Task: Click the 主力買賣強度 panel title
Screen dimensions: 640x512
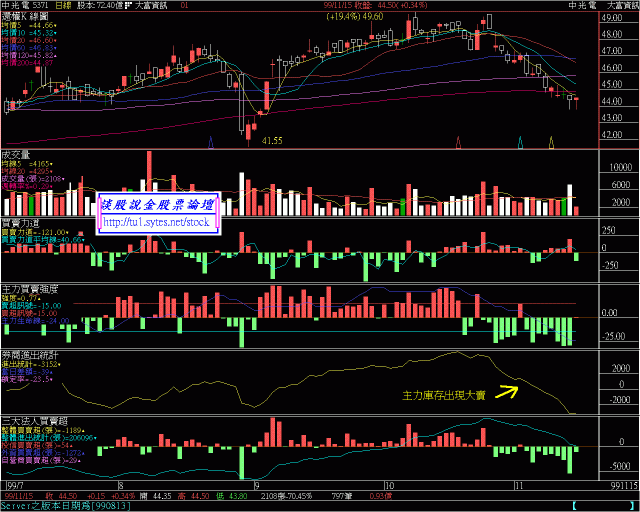Action: click(30, 289)
